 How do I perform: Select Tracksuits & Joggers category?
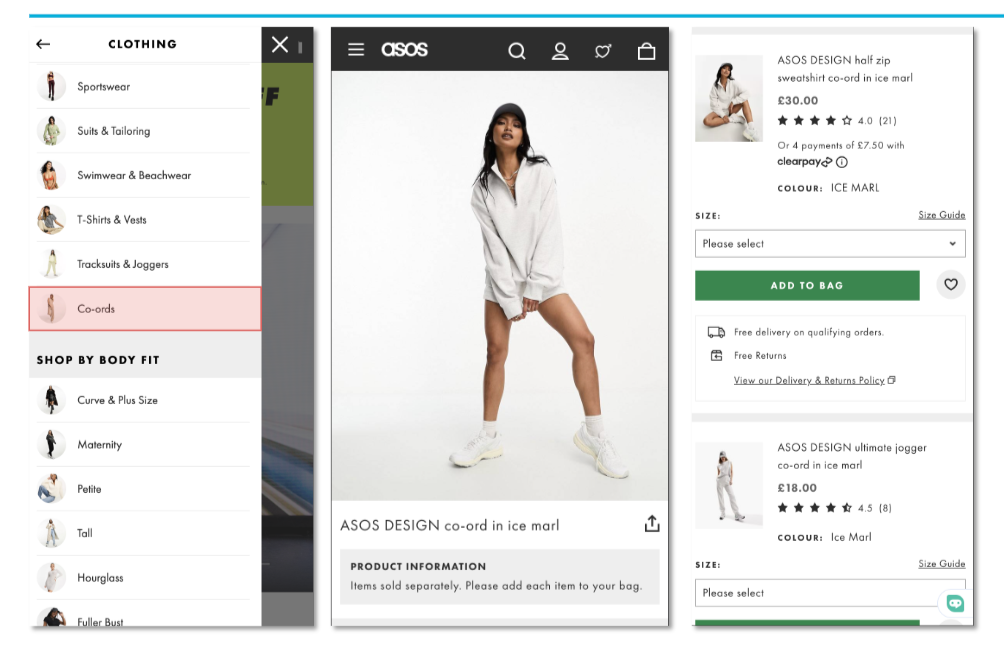[143, 264]
